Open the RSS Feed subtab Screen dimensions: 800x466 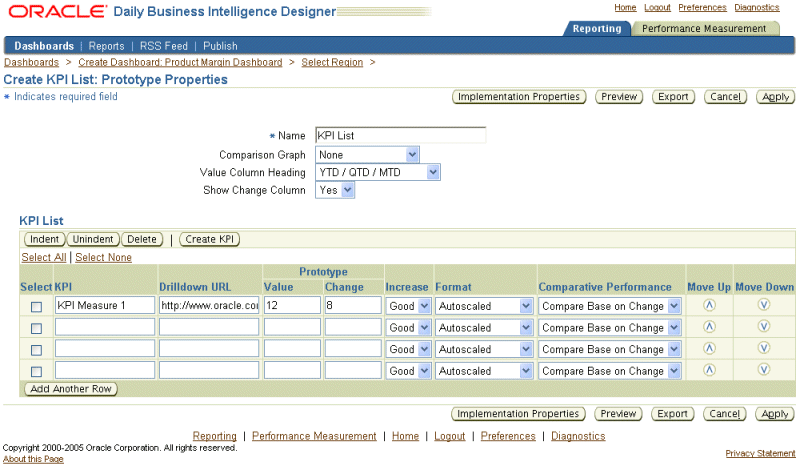163,46
